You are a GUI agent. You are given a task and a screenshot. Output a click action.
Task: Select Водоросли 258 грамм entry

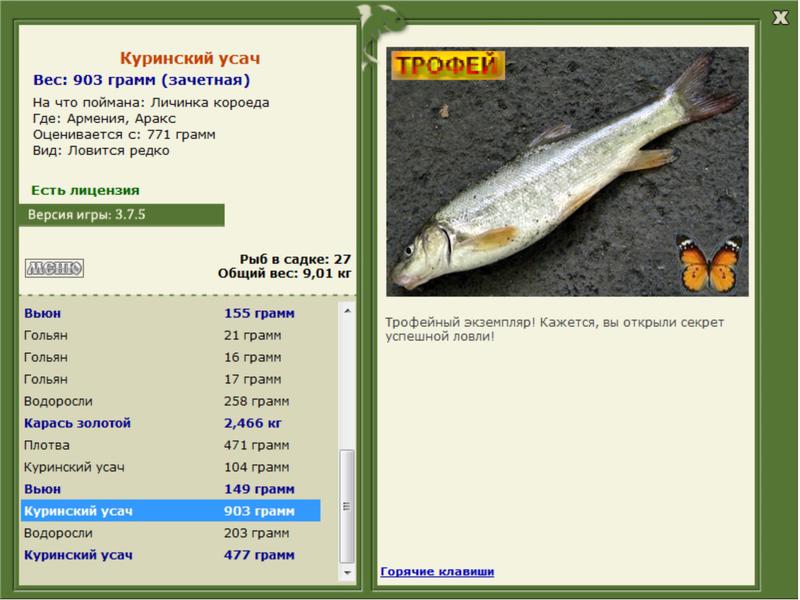coord(170,401)
